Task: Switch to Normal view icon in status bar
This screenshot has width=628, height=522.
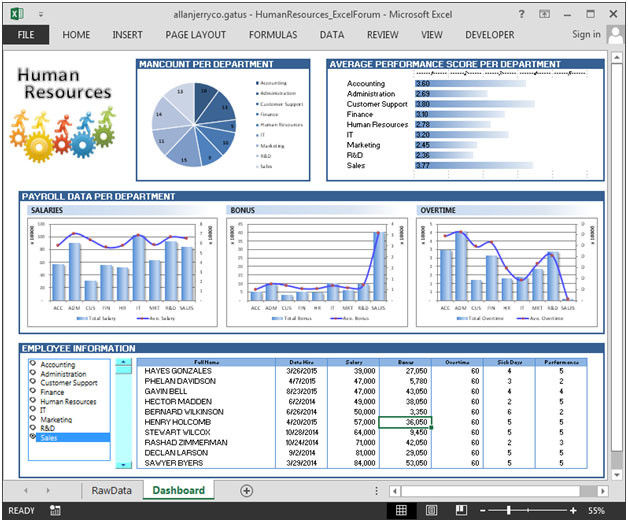Action: point(401,510)
